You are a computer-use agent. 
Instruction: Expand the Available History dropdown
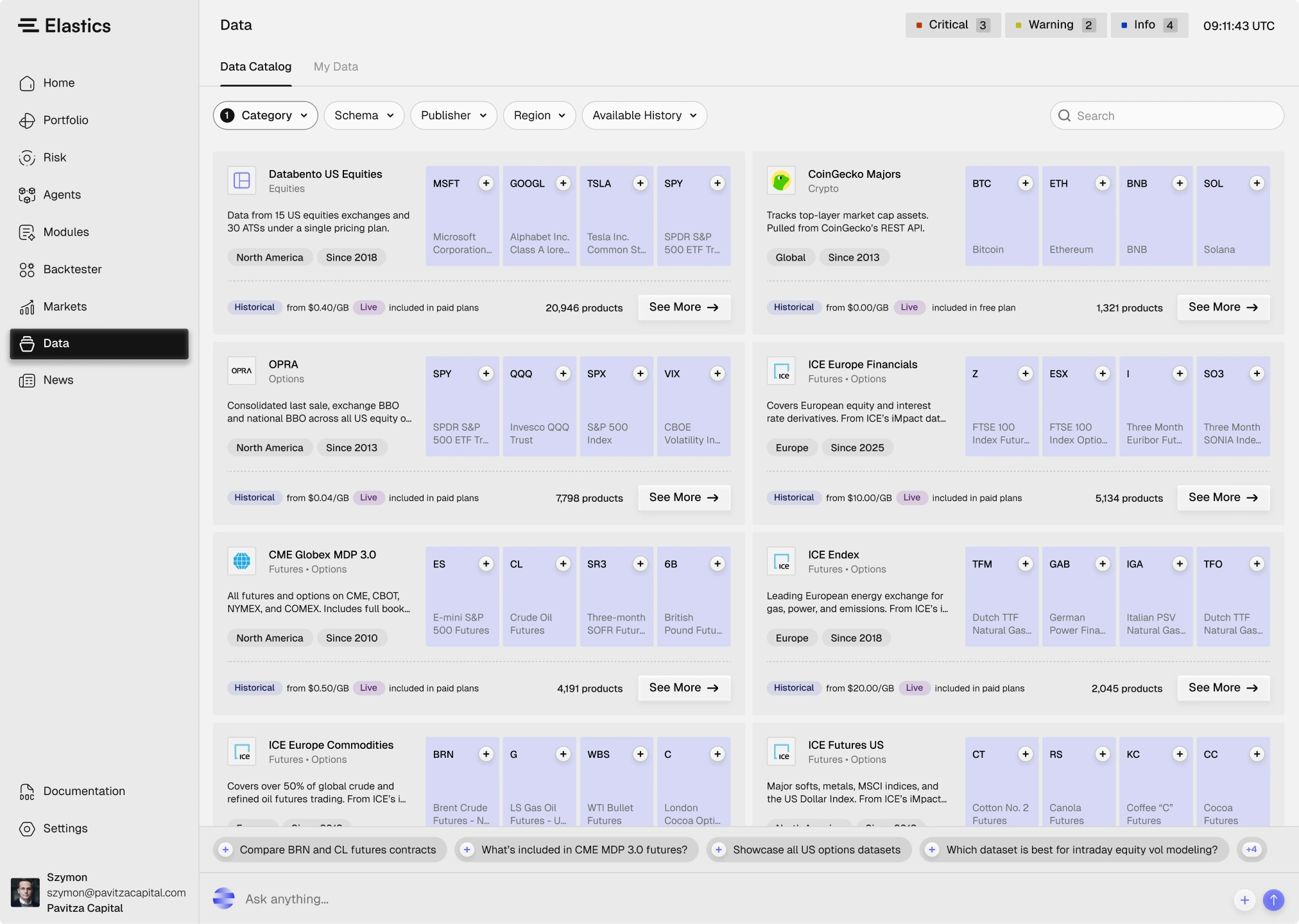click(644, 116)
